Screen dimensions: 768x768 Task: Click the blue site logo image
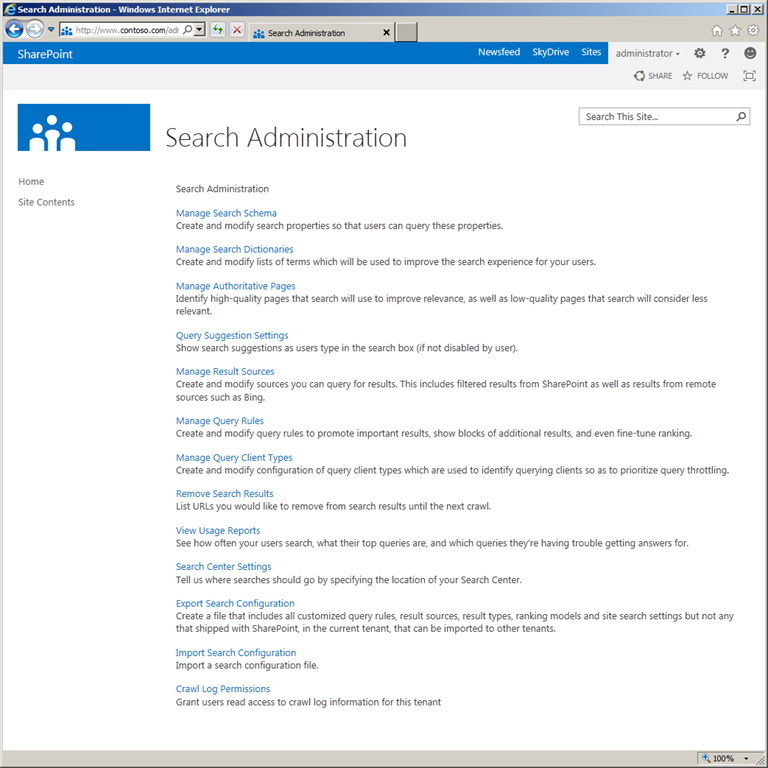coord(84,127)
